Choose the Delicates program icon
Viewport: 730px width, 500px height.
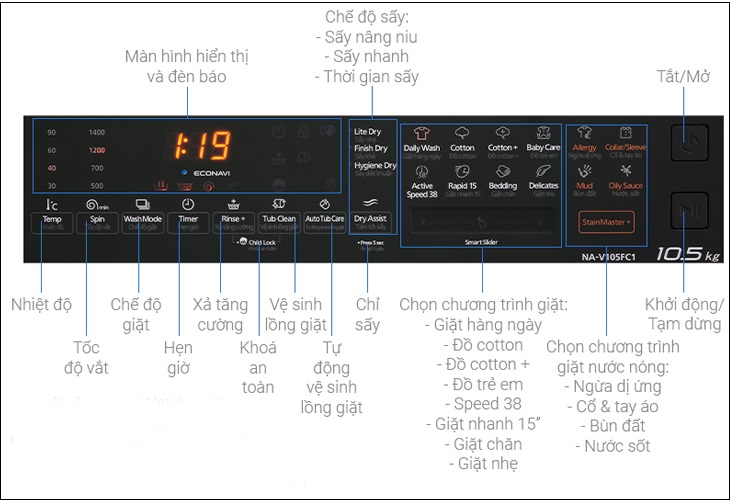pyautogui.click(x=543, y=172)
